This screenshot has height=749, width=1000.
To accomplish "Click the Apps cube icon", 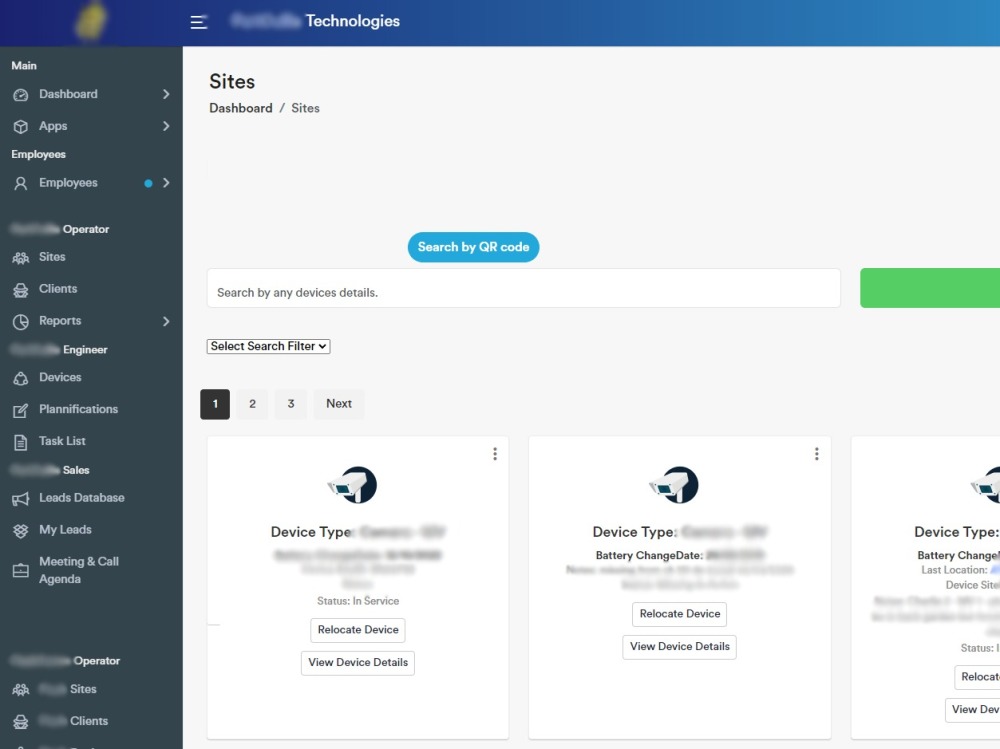I will pyautogui.click(x=20, y=127).
